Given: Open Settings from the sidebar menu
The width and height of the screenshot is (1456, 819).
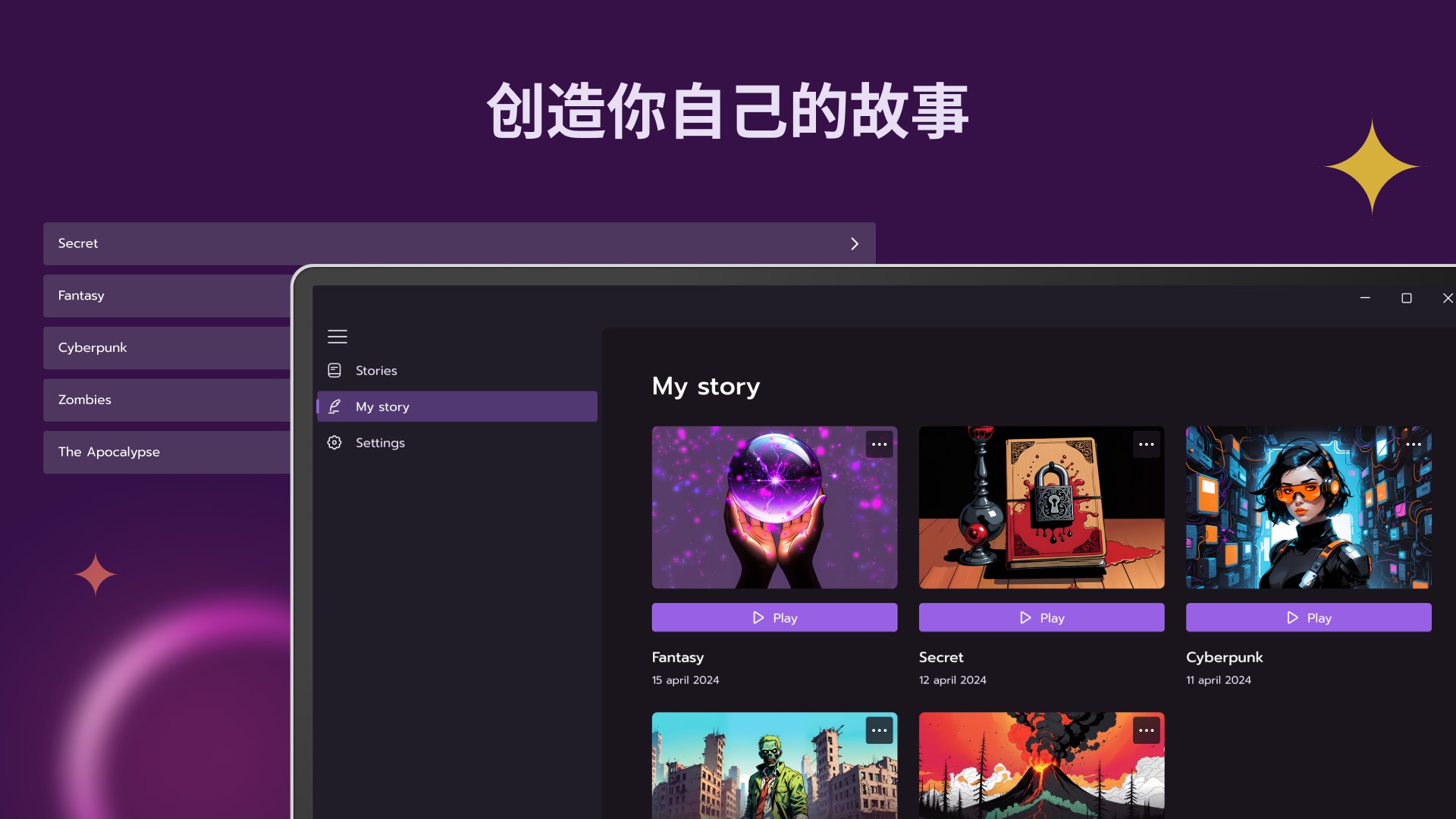Looking at the screenshot, I should (379, 442).
